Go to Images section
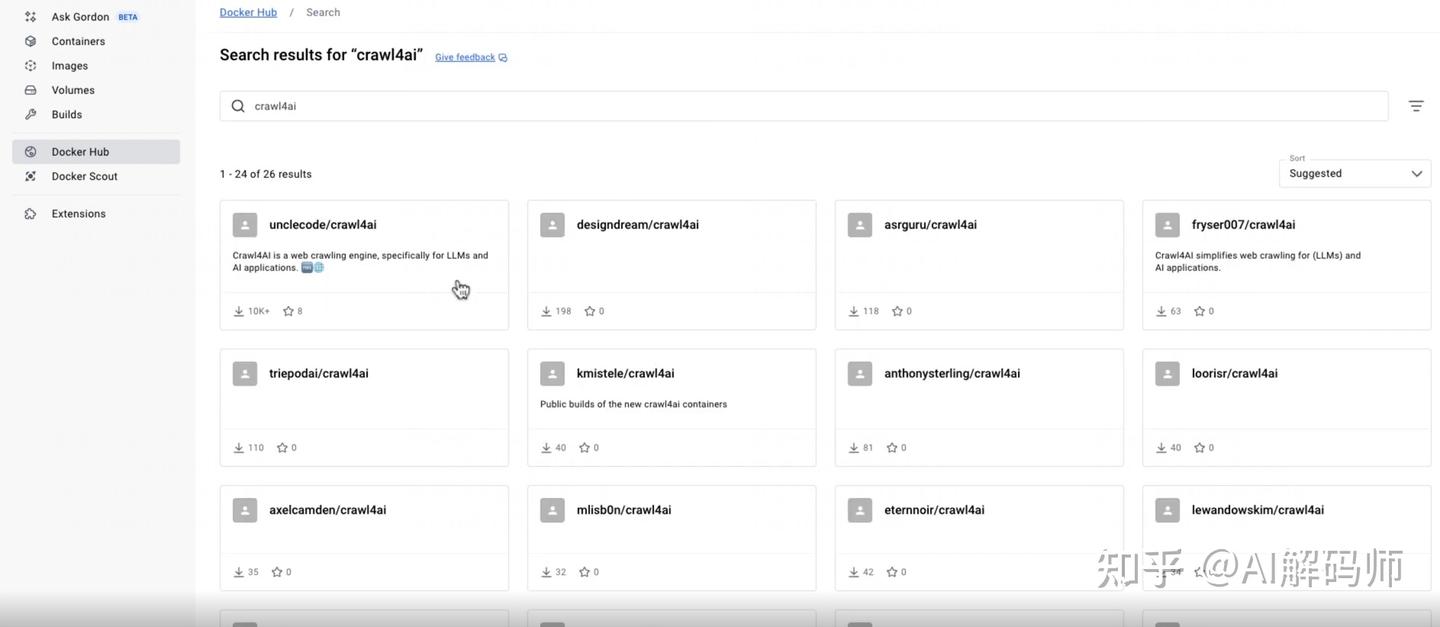The width and height of the screenshot is (1440, 627). [x=96, y=66]
